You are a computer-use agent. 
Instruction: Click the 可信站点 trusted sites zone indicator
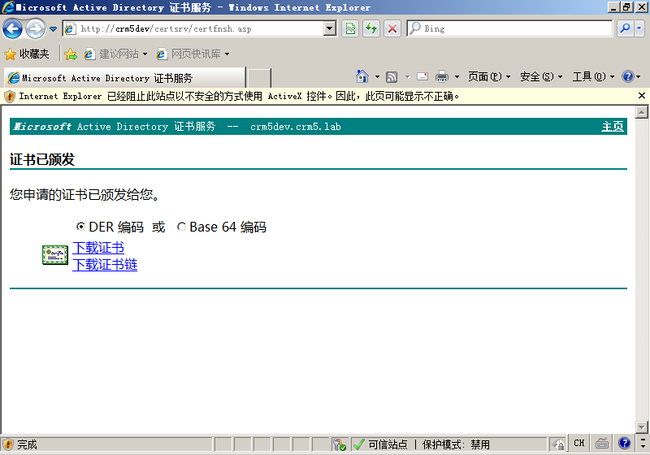click(388, 445)
